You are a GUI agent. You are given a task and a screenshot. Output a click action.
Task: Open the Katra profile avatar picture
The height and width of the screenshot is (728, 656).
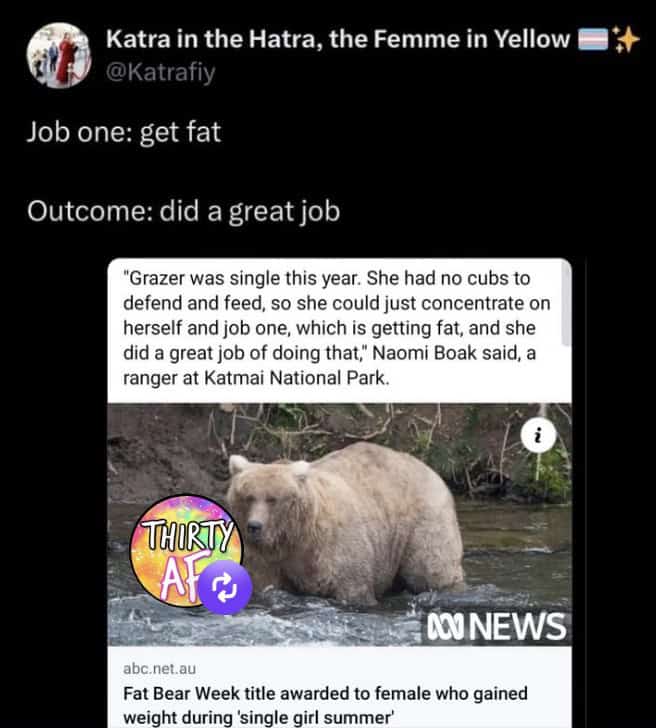point(59,55)
